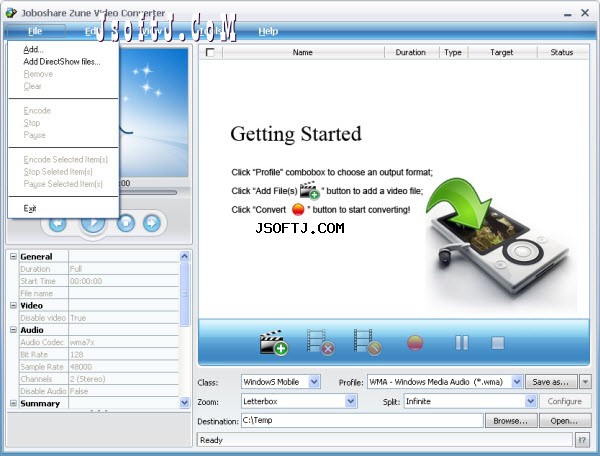
Task: Open the Help menu
Action: click(x=268, y=31)
